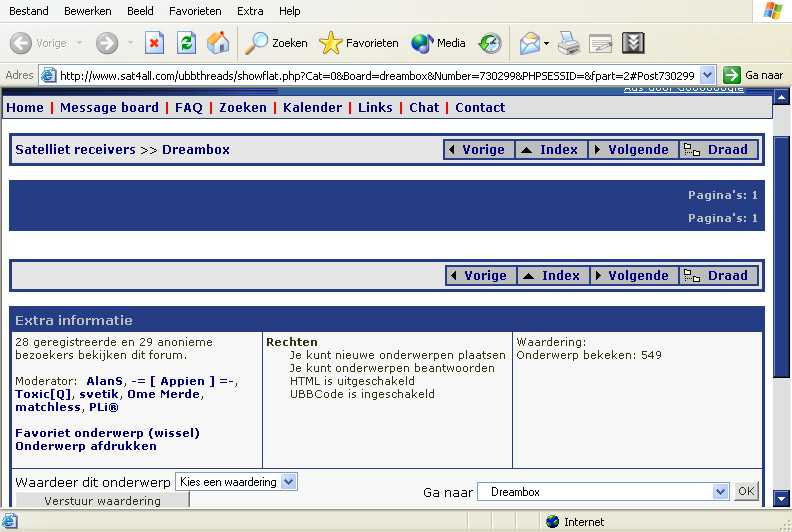Click the top Draad view button
Screen dimensions: 792x532
click(x=718, y=150)
